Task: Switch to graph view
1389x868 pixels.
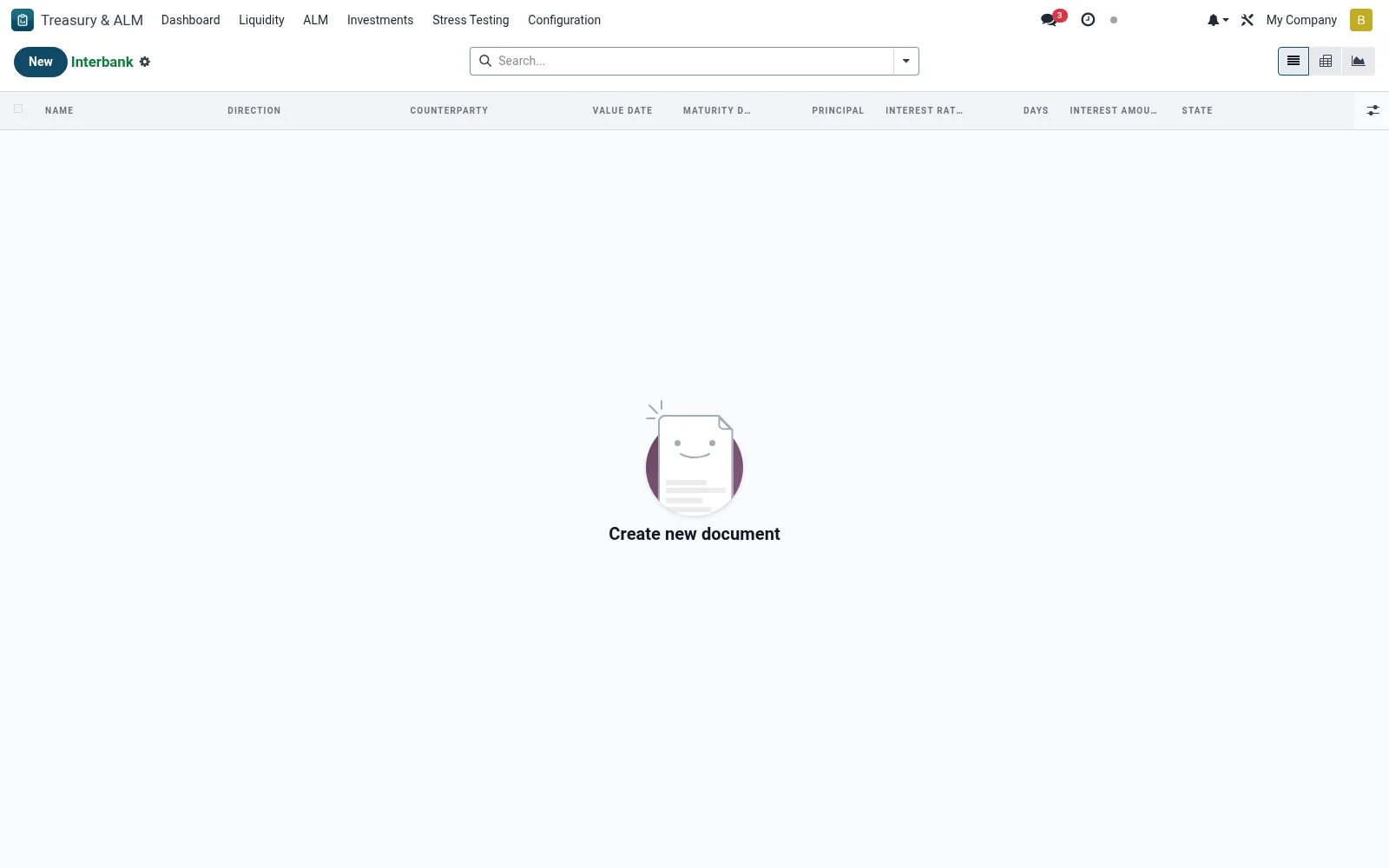Action: [x=1358, y=61]
